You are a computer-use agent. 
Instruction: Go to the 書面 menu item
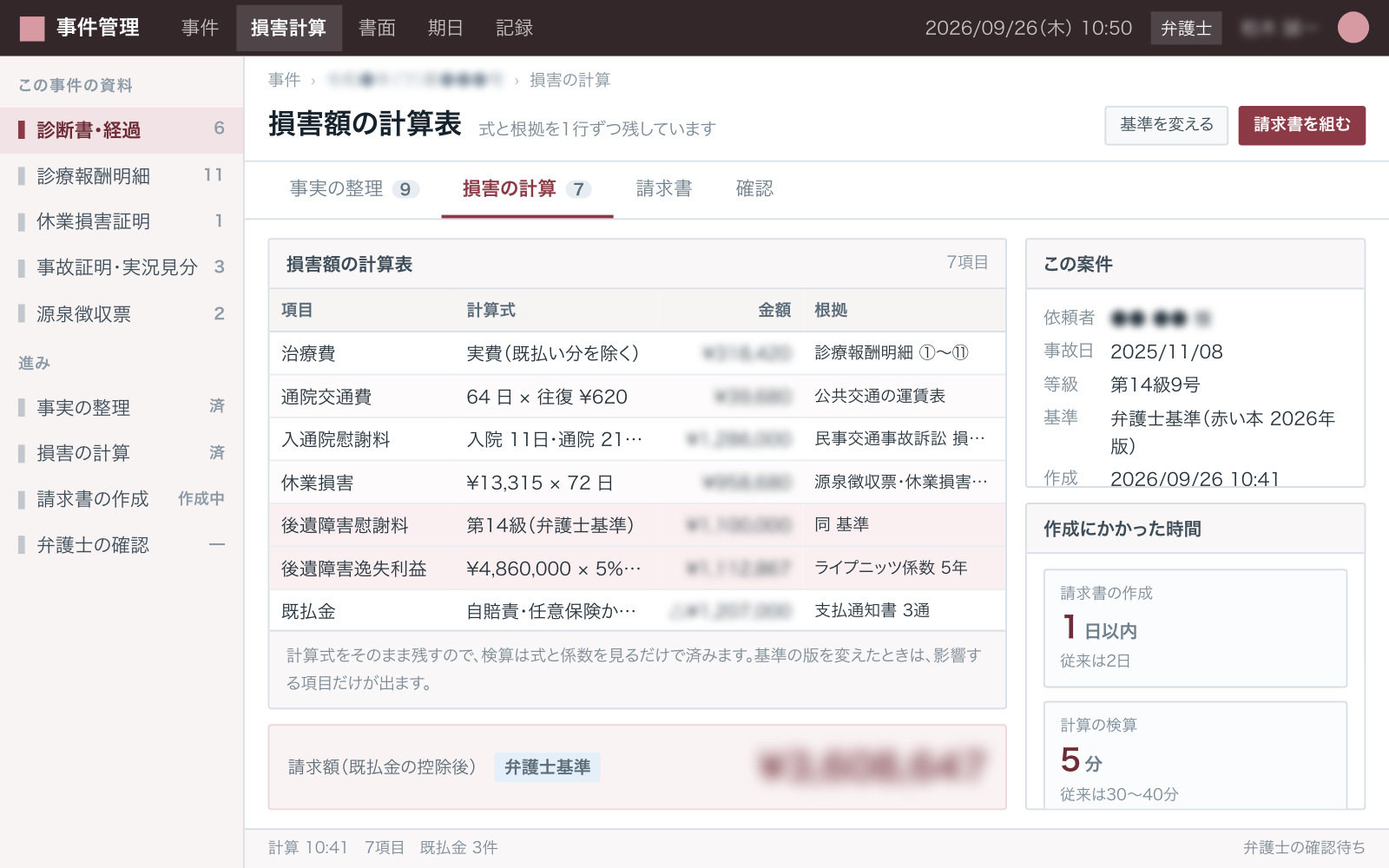tap(377, 28)
